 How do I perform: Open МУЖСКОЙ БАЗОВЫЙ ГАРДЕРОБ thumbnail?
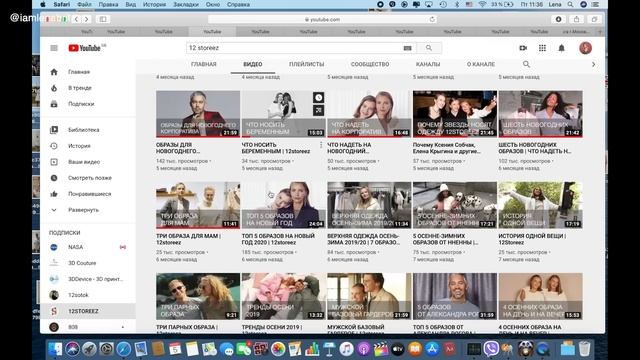[x=369, y=296]
